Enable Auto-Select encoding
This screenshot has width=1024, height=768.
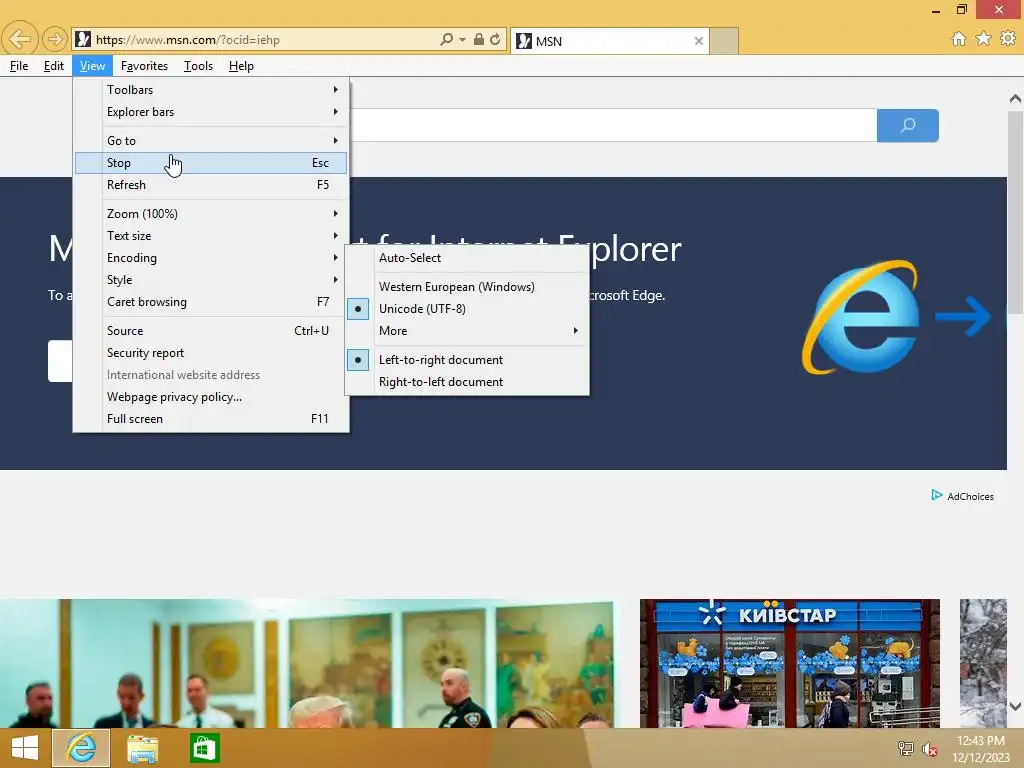click(467, 258)
